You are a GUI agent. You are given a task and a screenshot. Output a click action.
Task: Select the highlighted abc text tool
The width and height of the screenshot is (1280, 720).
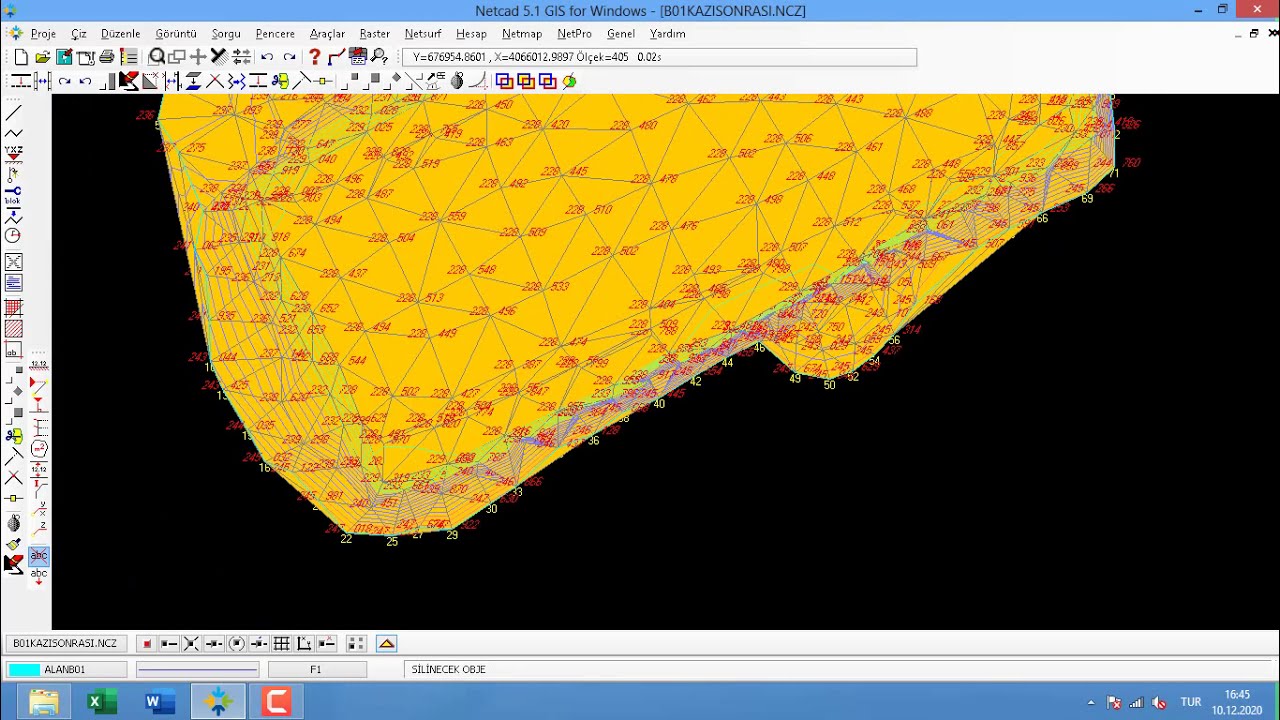(x=39, y=555)
